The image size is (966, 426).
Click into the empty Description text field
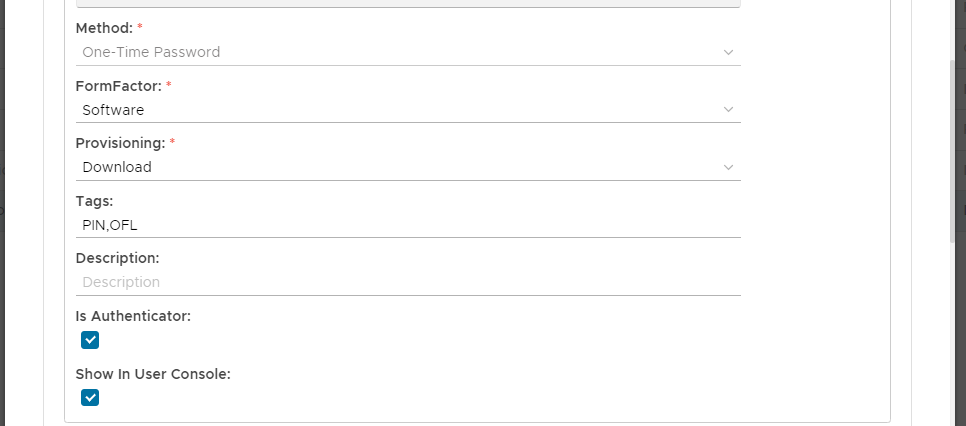[400, 282]
